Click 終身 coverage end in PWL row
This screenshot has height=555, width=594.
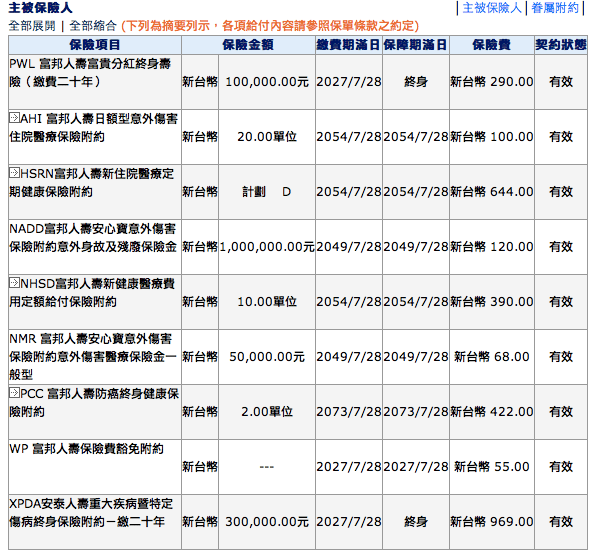pyautogui.click(x=416, y=82)
